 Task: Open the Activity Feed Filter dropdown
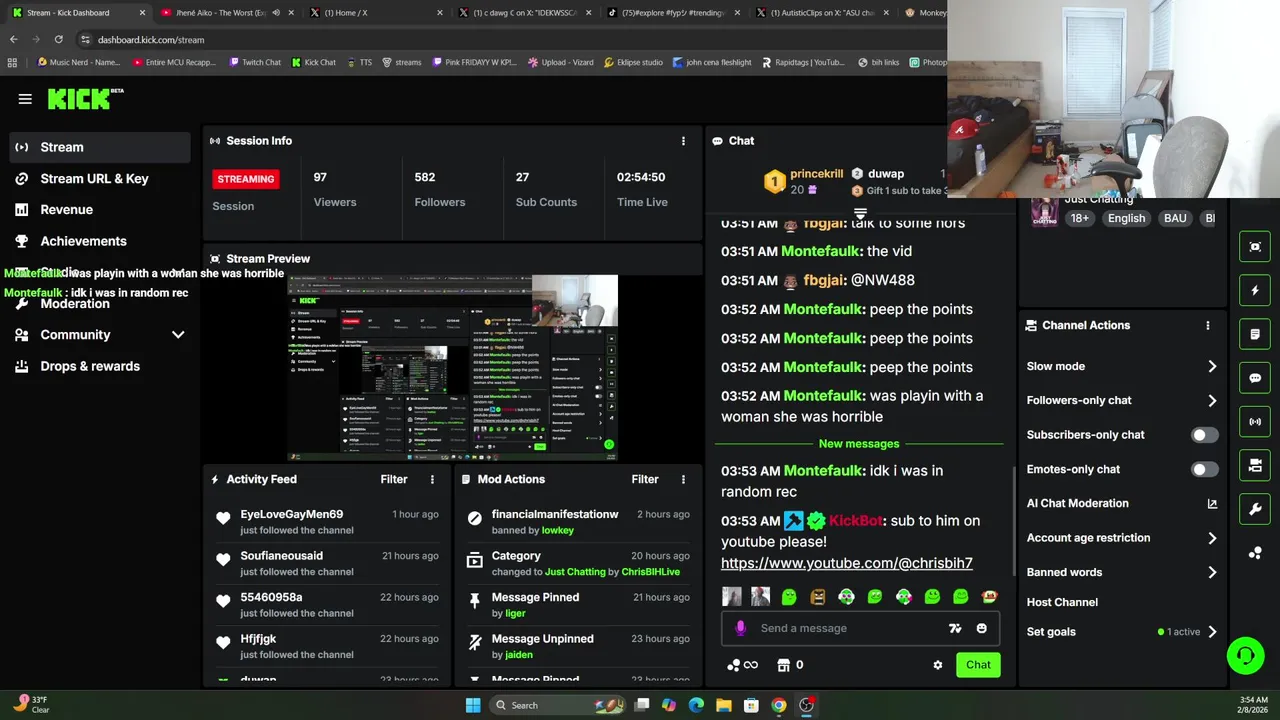point(393,479)
